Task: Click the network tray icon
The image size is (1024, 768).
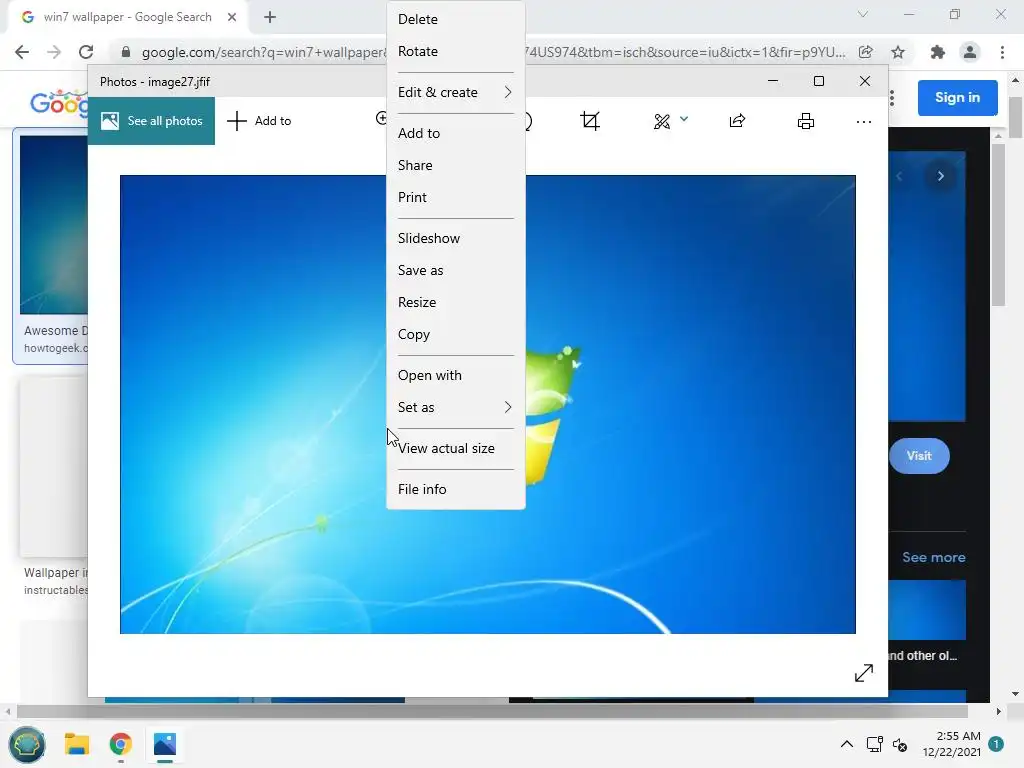Action: coord(874,744)
